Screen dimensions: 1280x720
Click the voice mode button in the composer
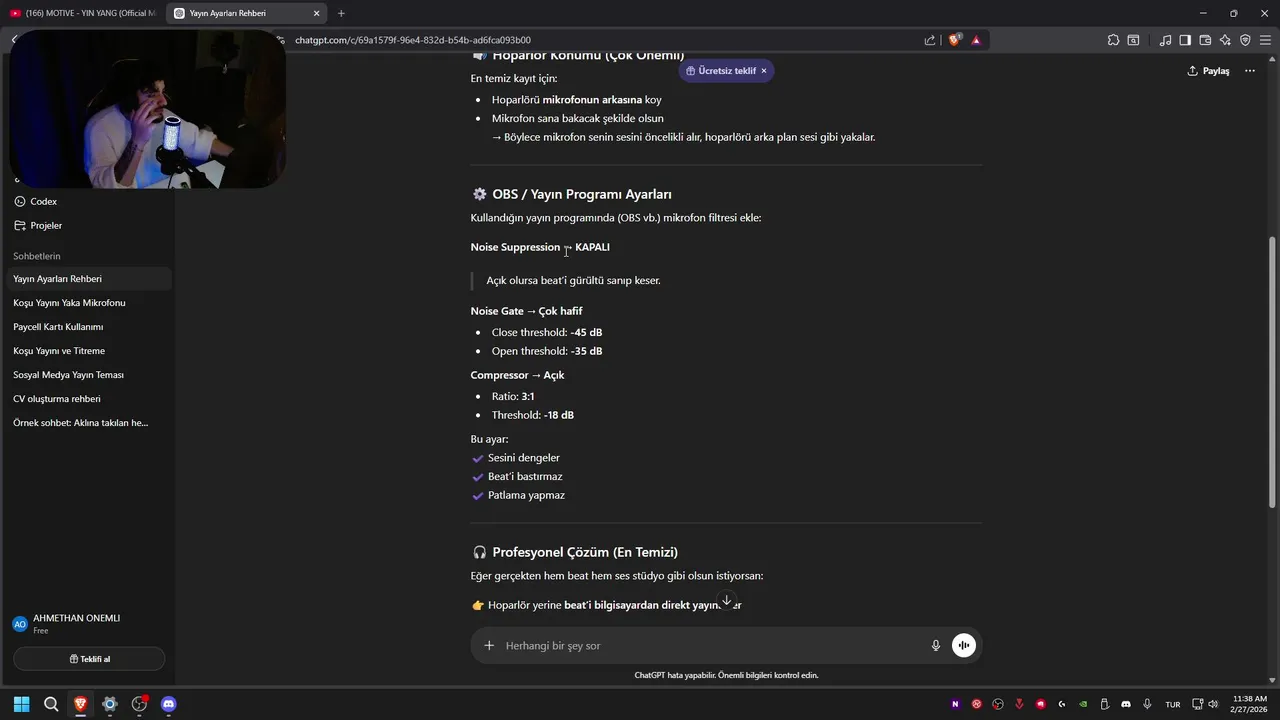coord(963,646)
